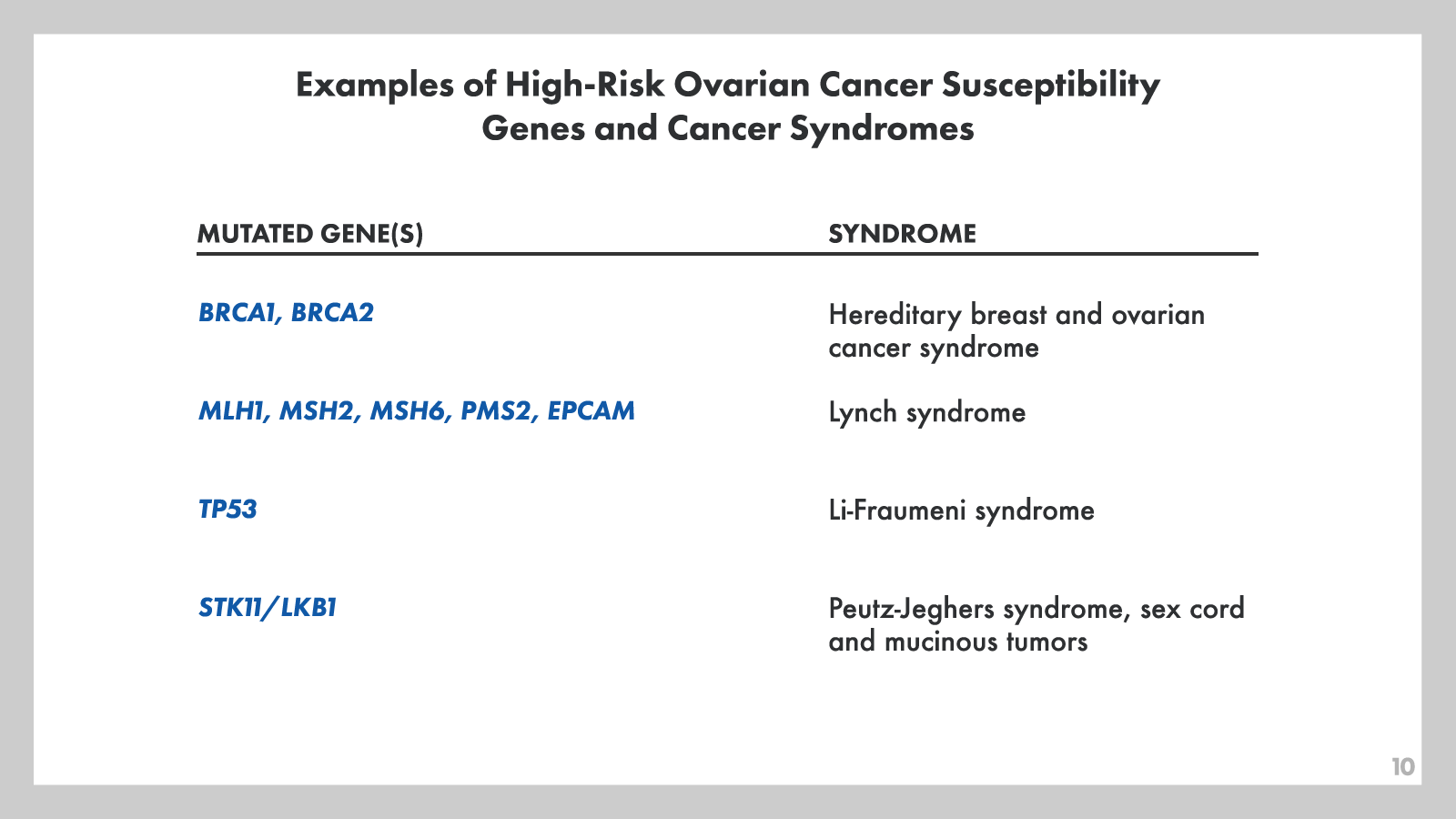Click the slide number 10
This screenshot has height=819, width=1456.
1402,767
